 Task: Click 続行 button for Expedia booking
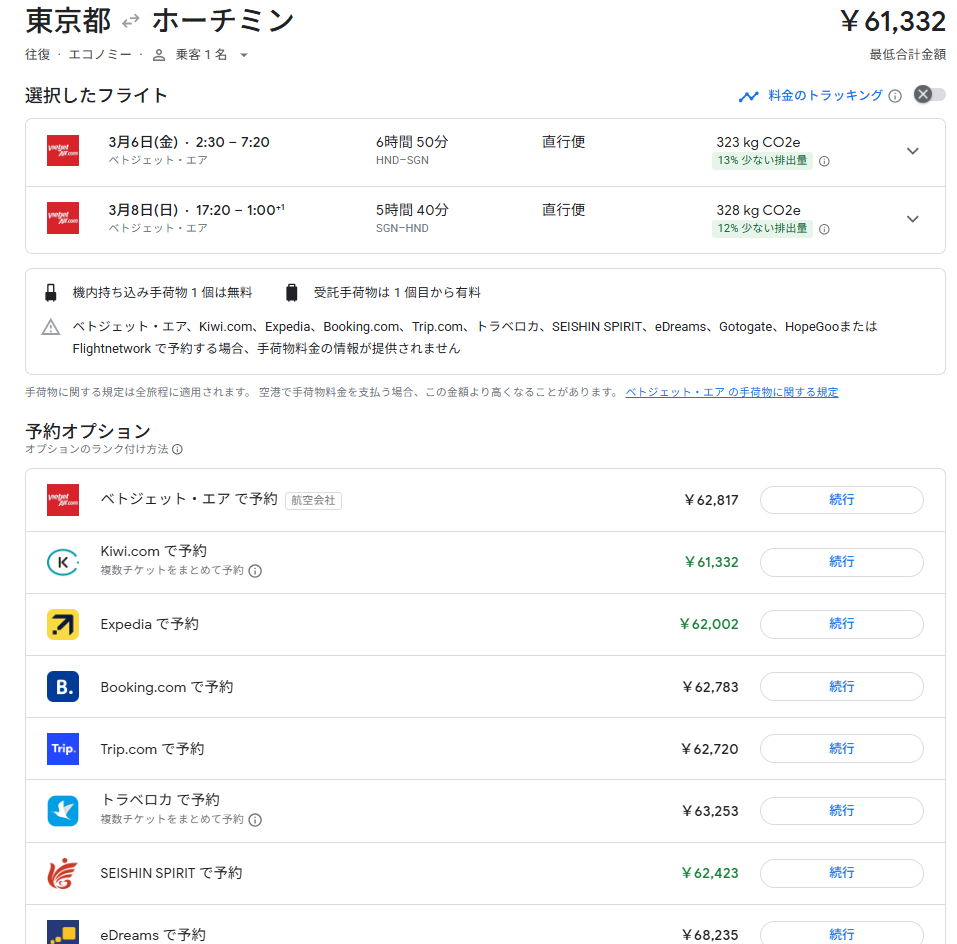[x=841, y=624]
